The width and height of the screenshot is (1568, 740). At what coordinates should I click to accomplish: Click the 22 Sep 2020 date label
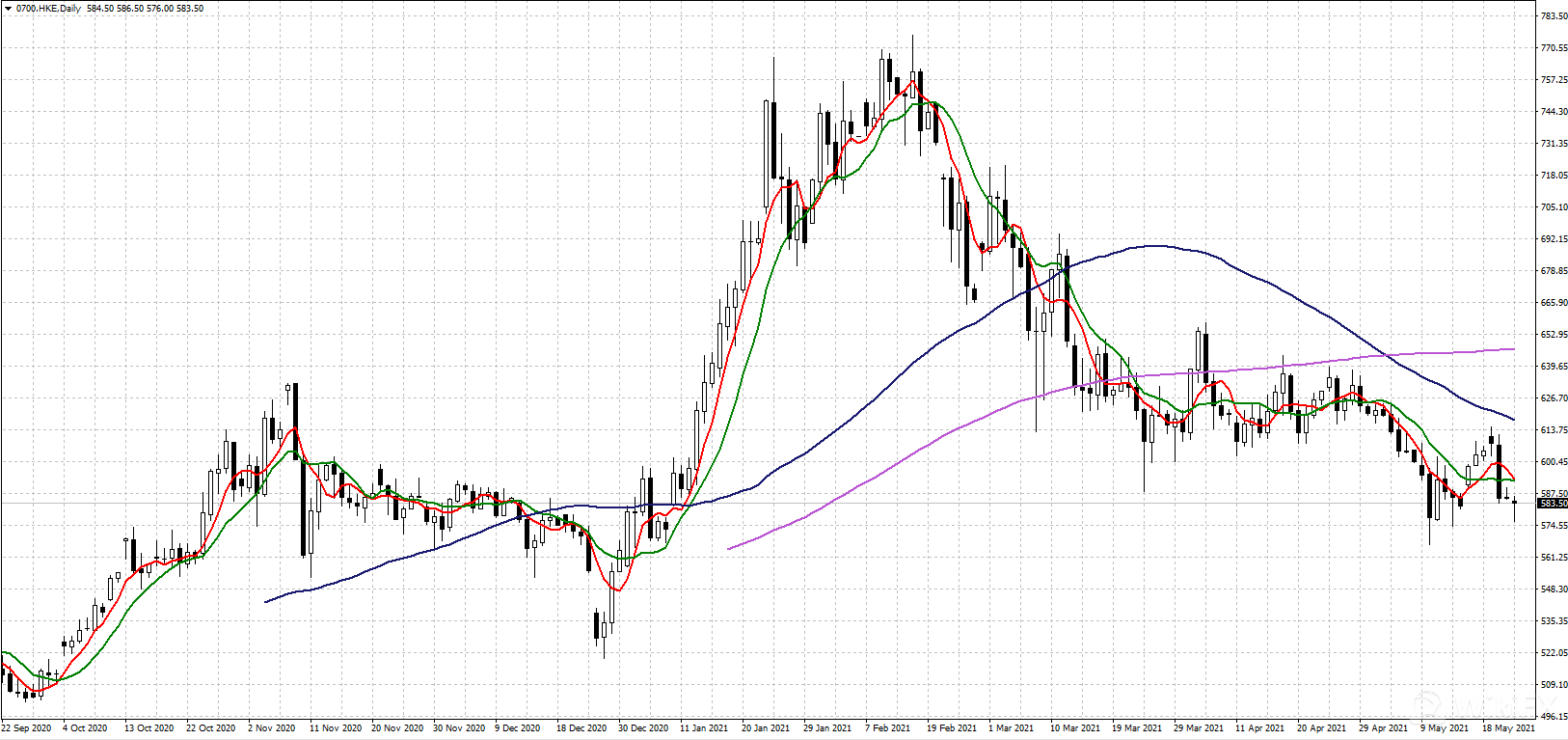27,727
